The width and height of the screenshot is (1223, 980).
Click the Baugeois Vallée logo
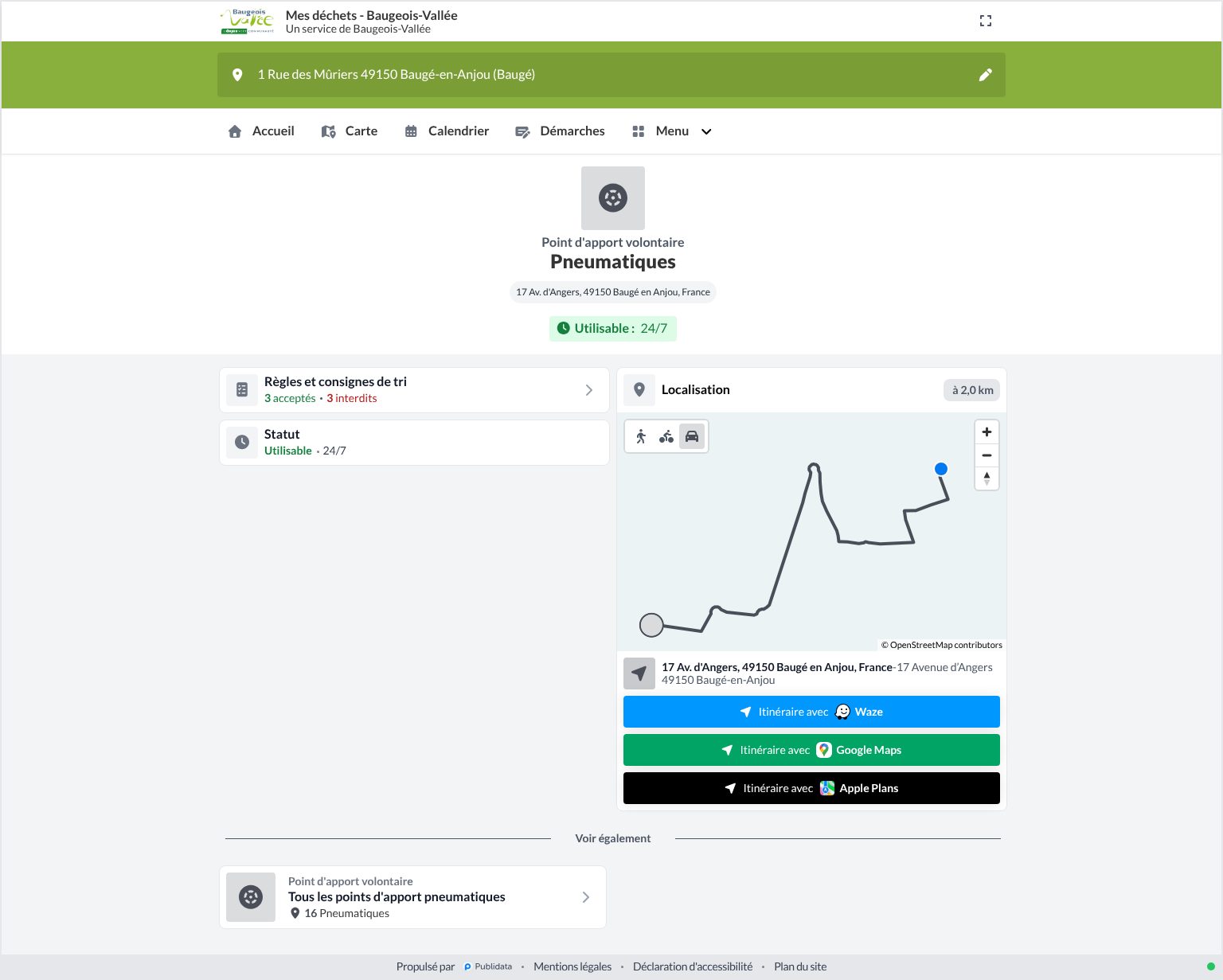(247, 21)
